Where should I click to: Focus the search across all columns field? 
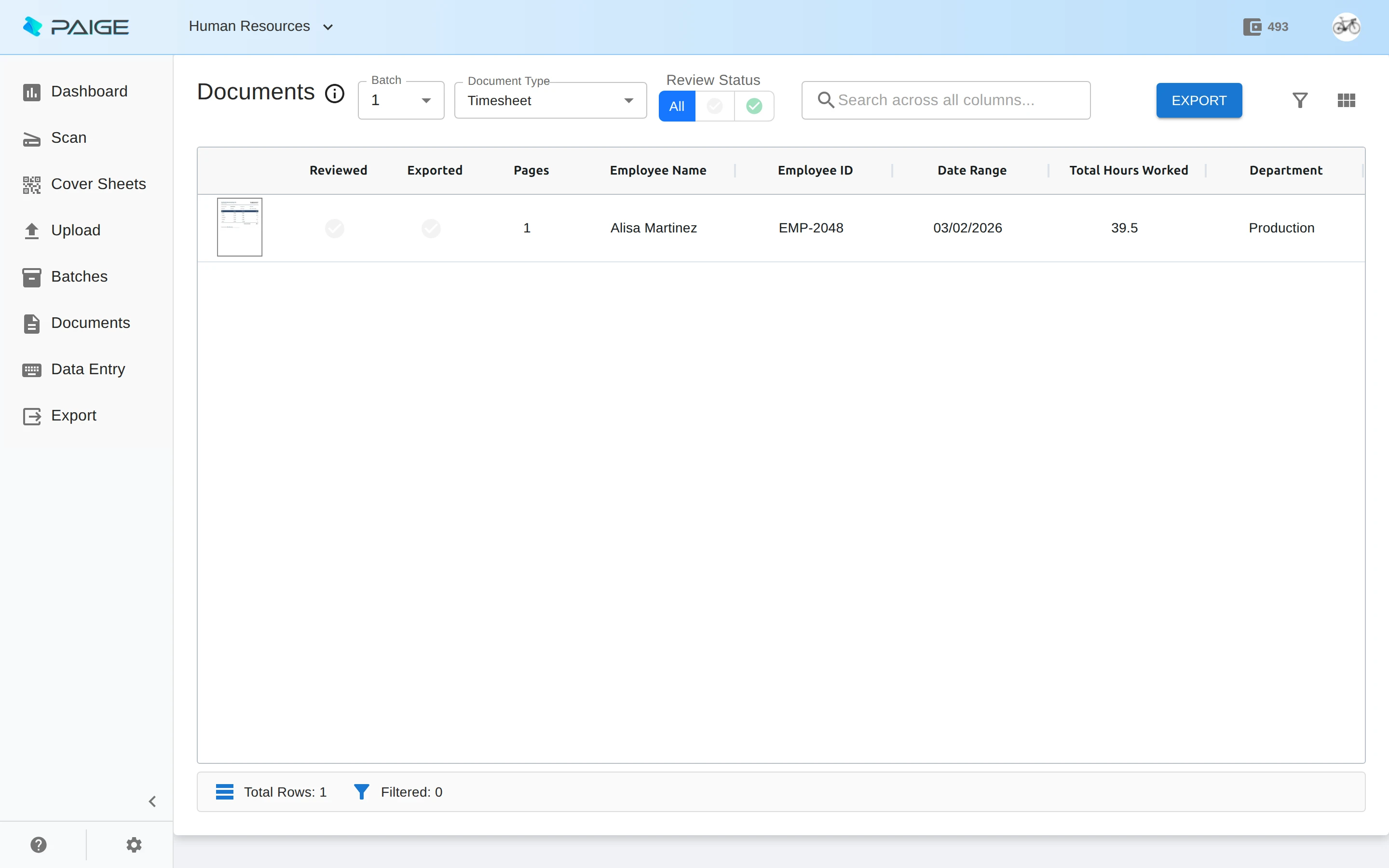coord(946,100)
